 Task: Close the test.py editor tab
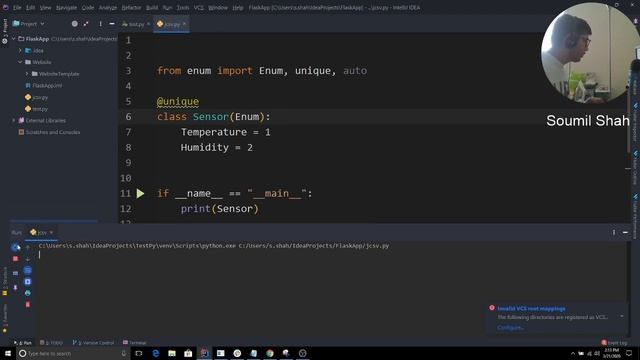coord(149,24)
